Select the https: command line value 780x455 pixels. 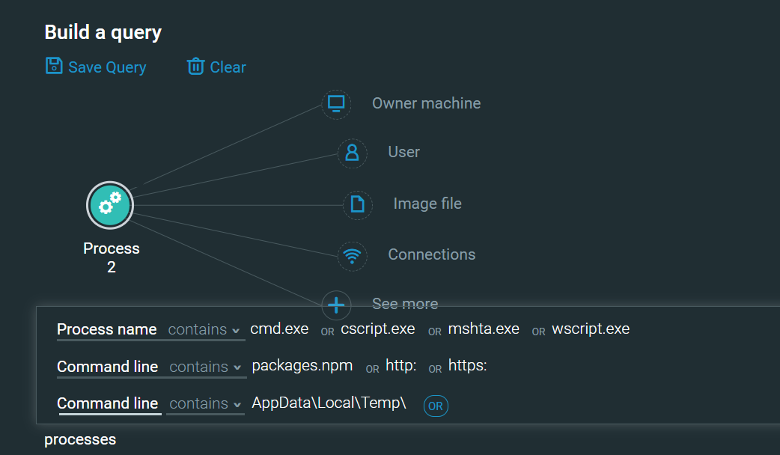pyautogui.click(x=467, y=366)
